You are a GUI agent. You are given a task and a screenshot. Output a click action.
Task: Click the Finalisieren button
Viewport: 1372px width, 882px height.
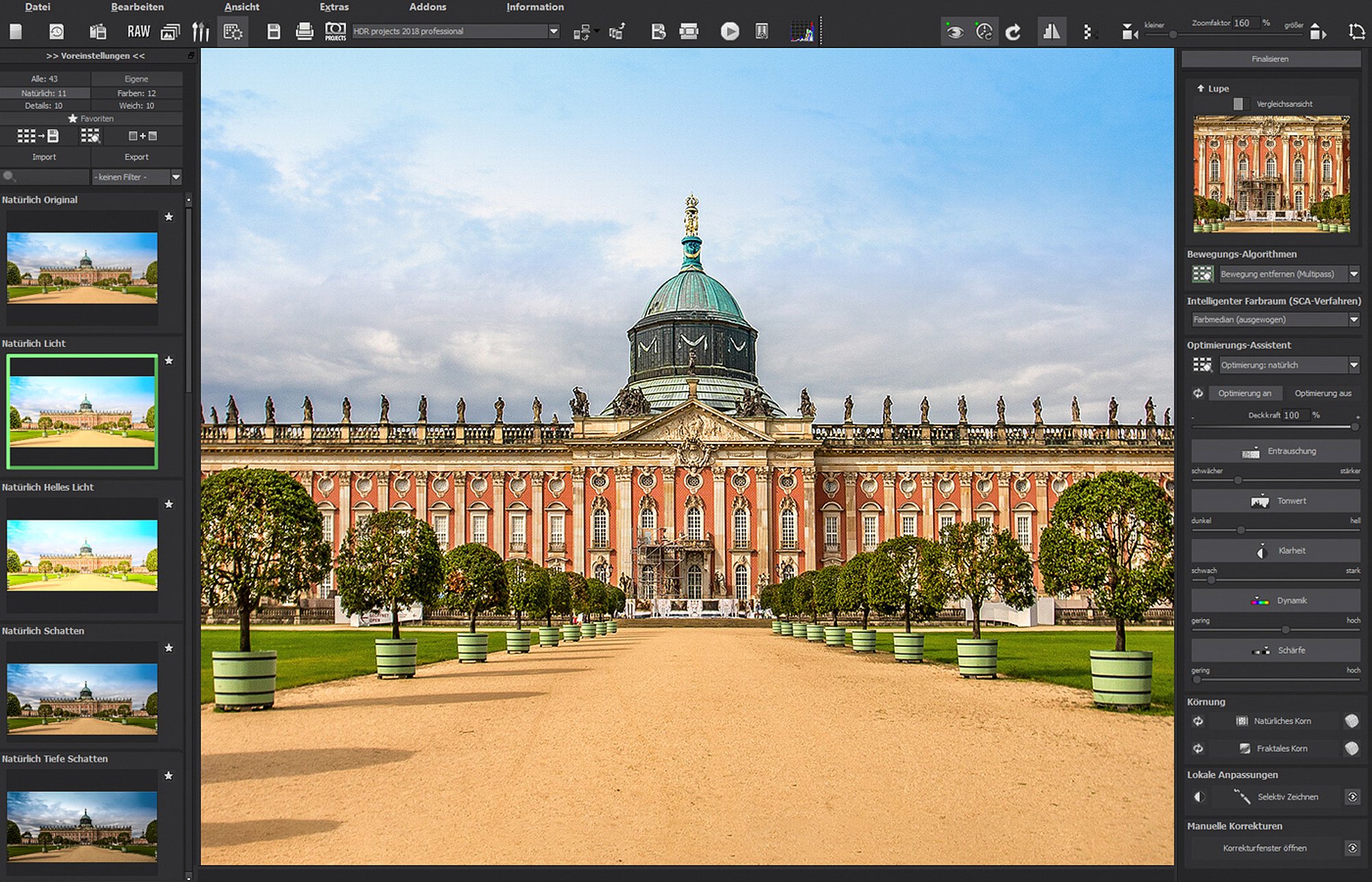coord(1270,59)
